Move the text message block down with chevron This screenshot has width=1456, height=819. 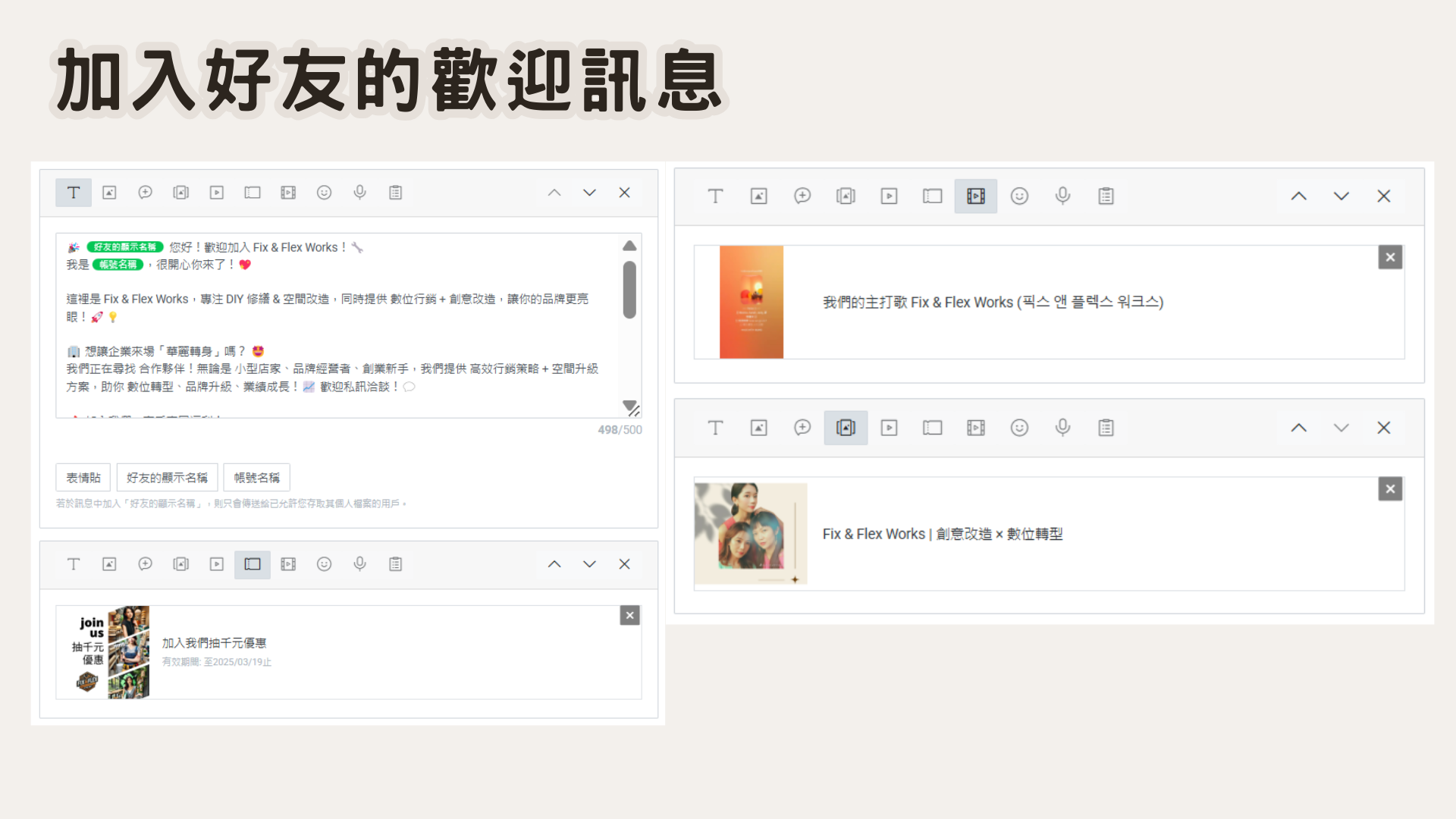(589, 193)
